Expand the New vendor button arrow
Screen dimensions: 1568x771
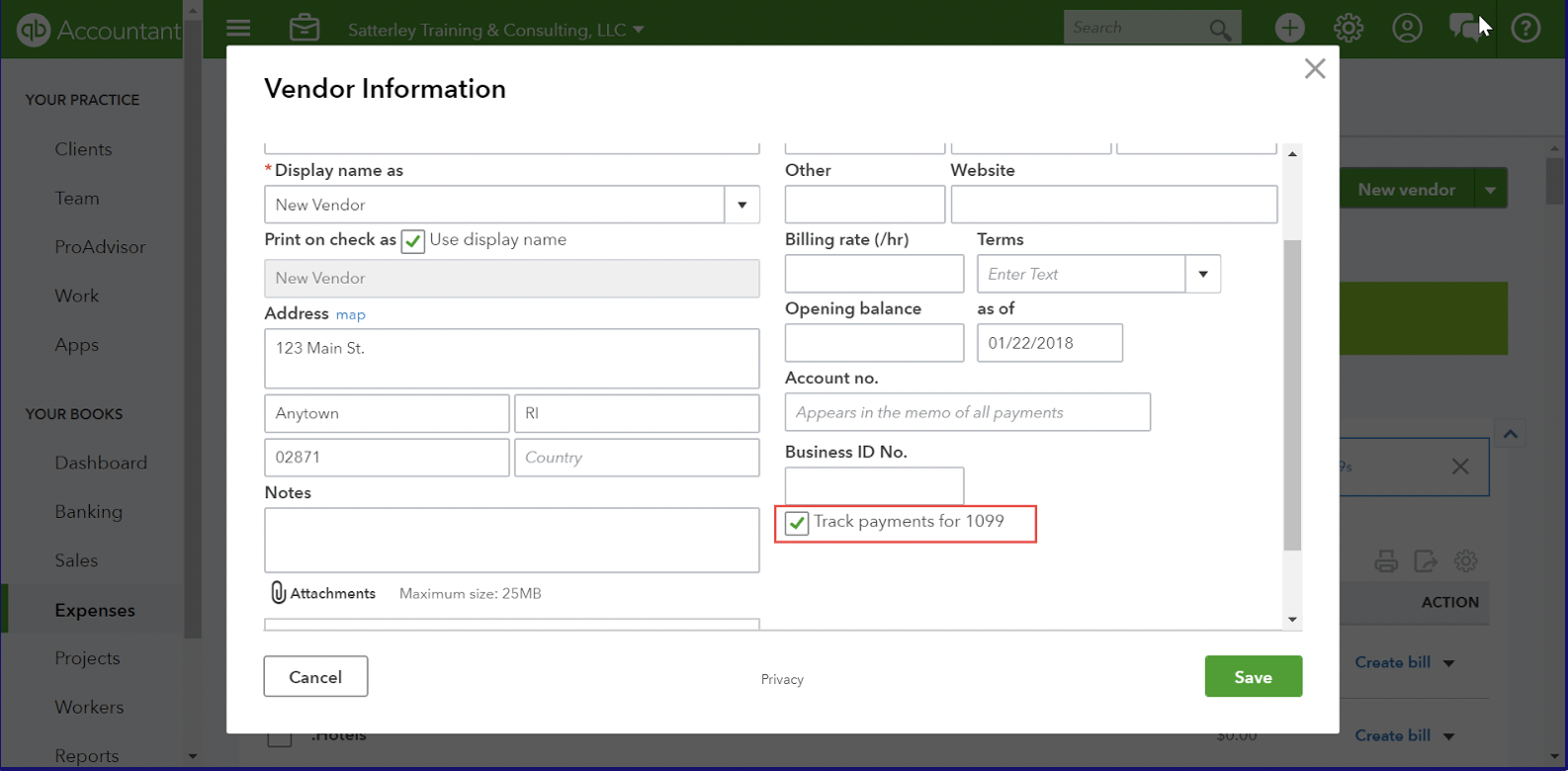click(x=1490, y=189)
